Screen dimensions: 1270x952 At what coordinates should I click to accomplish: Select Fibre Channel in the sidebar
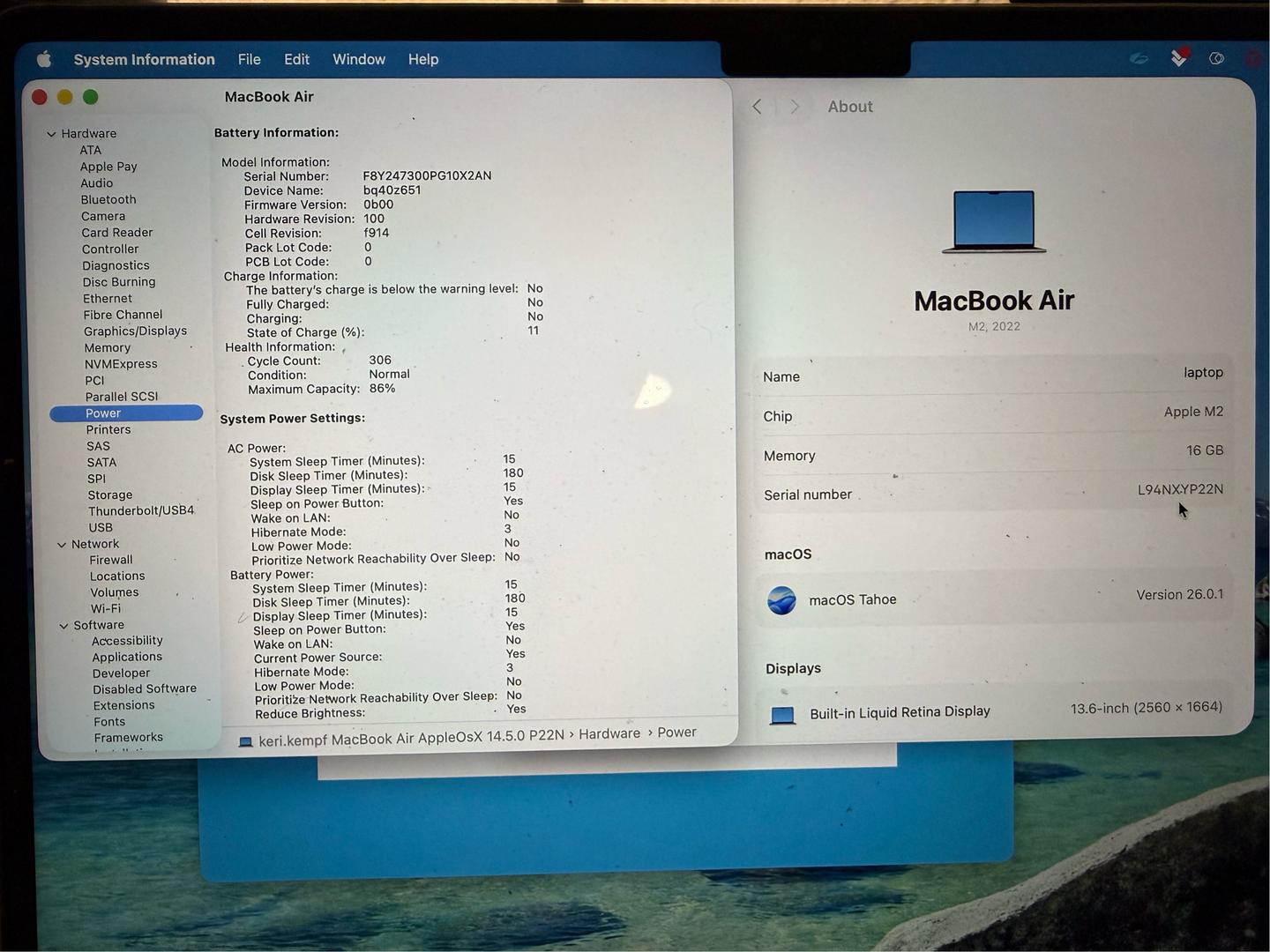point(123,315)
